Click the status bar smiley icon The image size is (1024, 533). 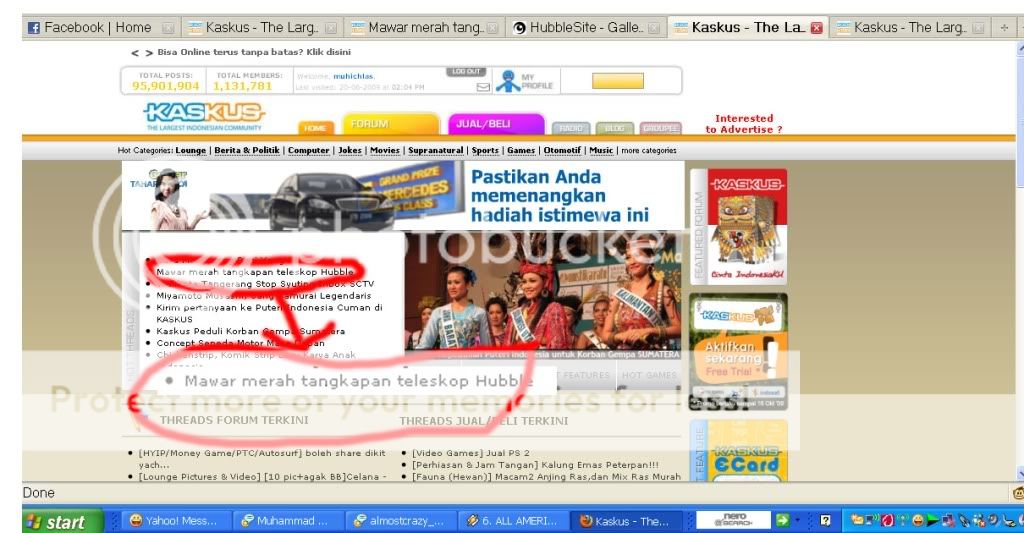click(1018, 493)
